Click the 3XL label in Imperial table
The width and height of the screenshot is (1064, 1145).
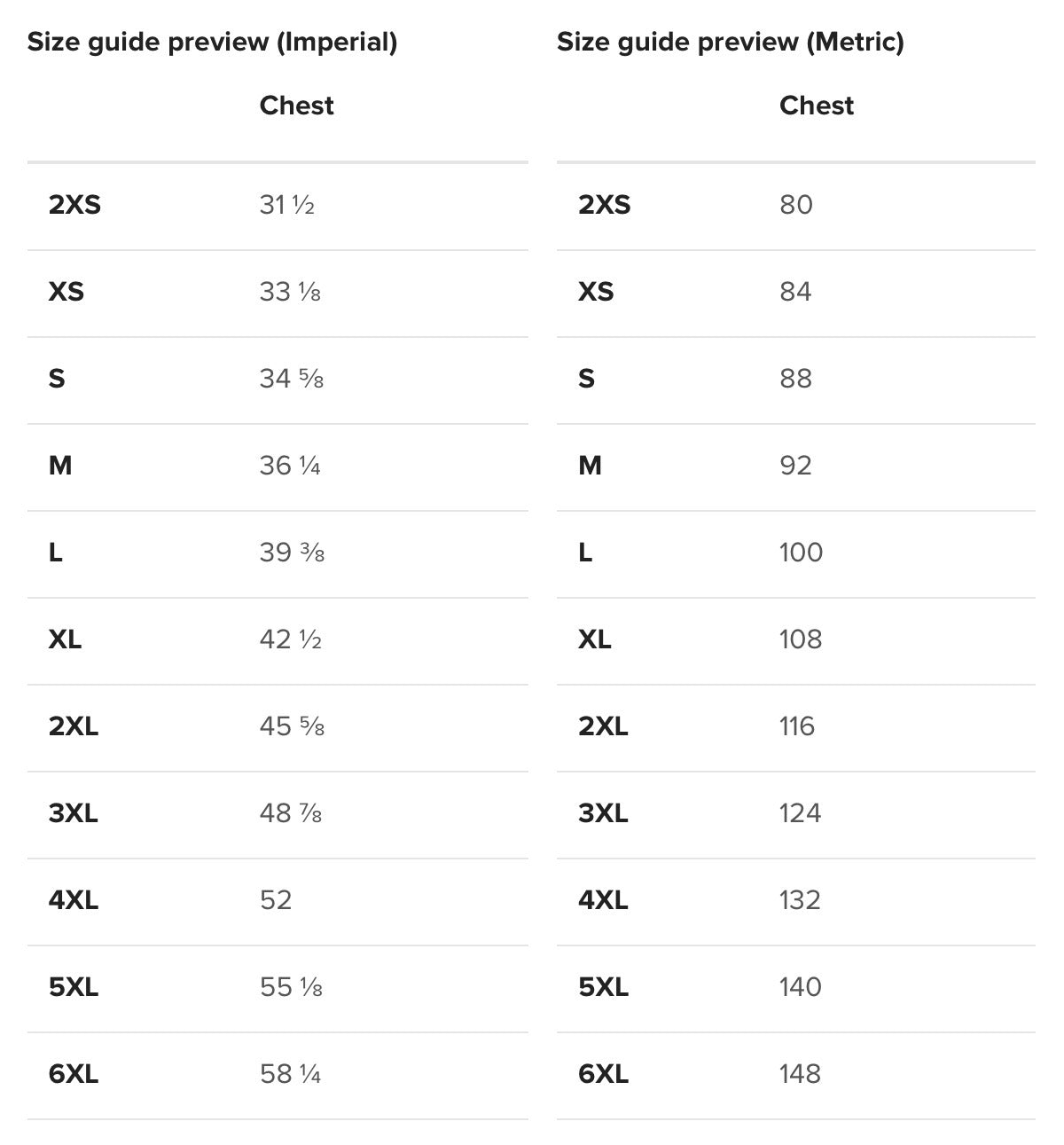click(73, 813)
